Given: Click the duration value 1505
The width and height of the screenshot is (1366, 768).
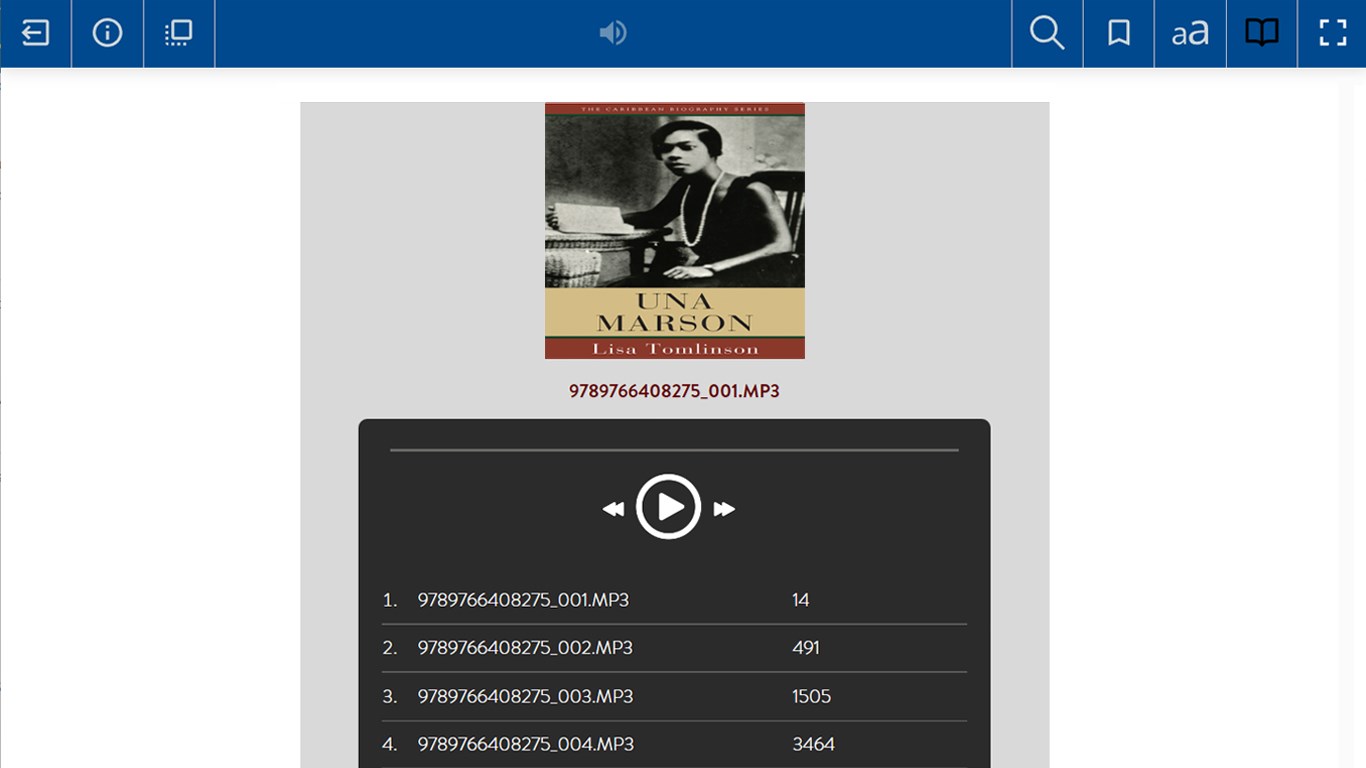Looking at the screenshot, I should (811, 696).
